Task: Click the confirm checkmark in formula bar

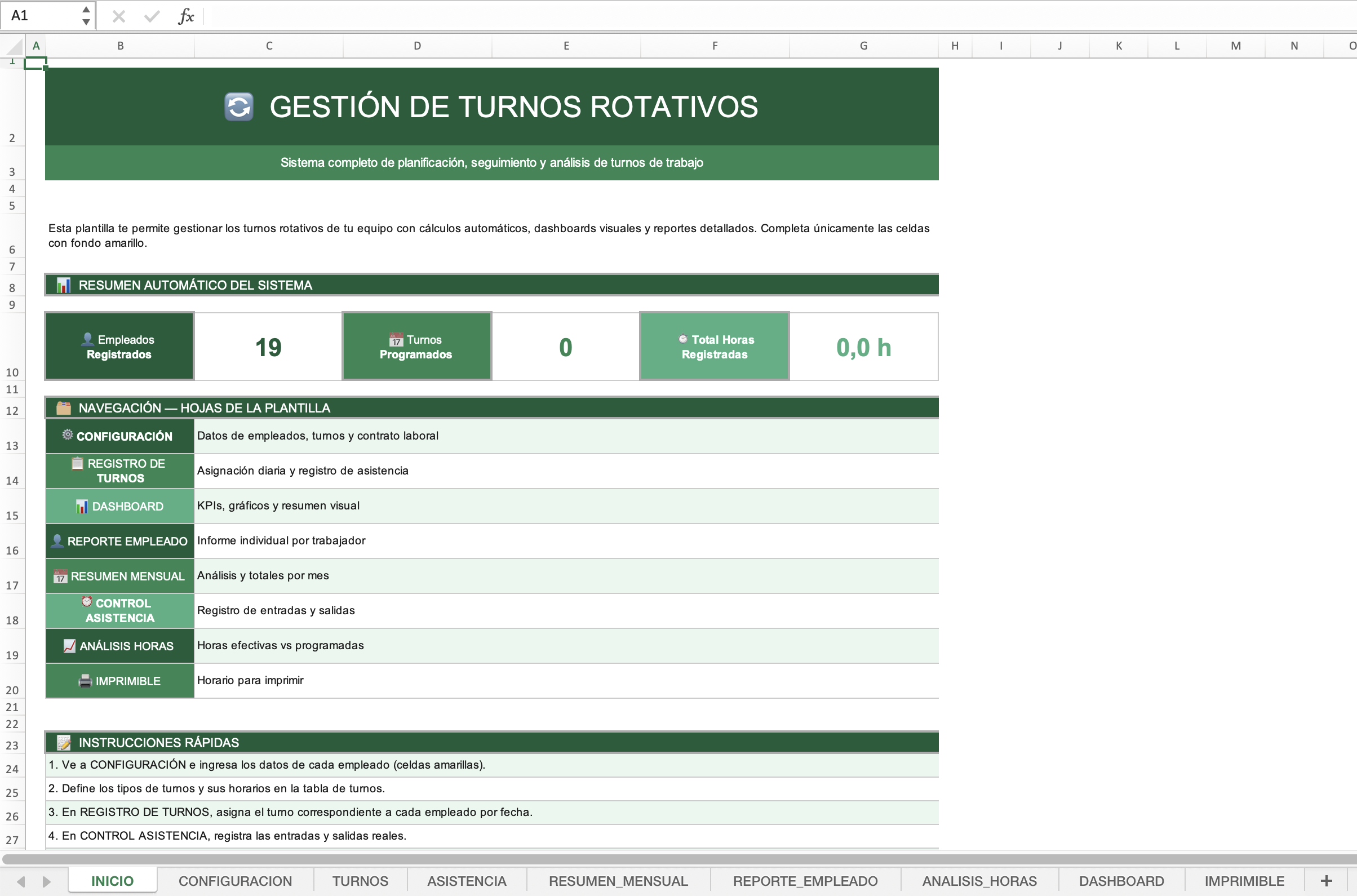Action: click(152, 16)
